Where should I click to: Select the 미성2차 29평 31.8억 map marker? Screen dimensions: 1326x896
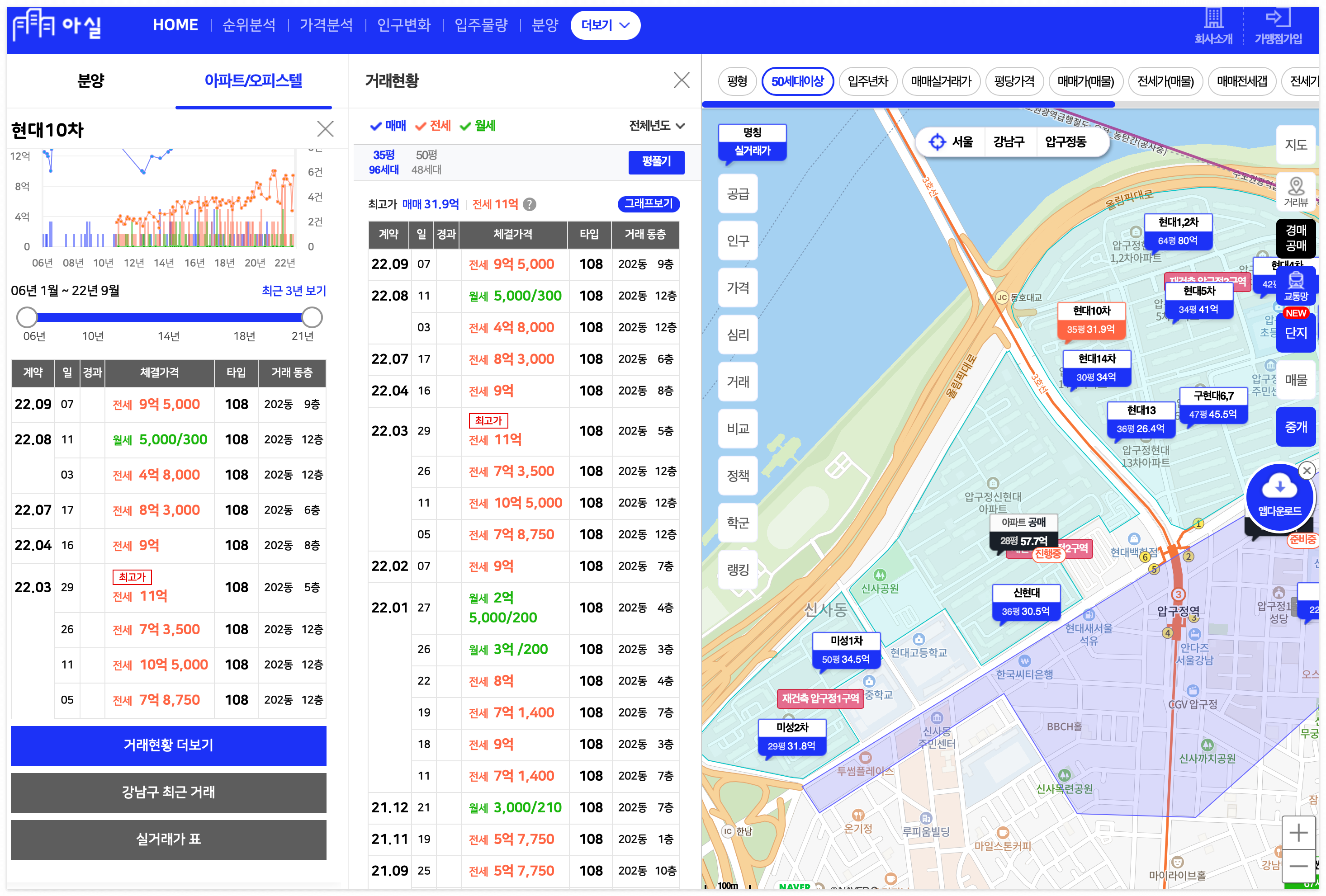(x=791, y=736)
